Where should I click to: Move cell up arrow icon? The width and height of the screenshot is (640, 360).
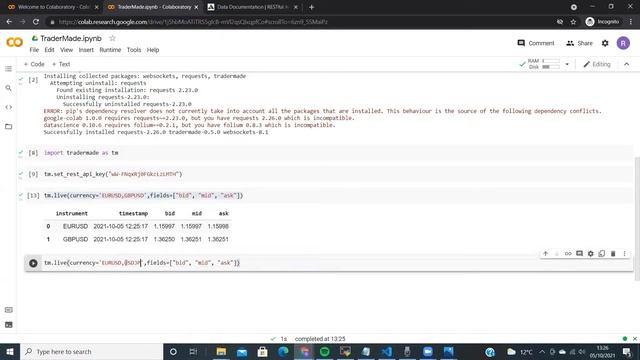545,253
